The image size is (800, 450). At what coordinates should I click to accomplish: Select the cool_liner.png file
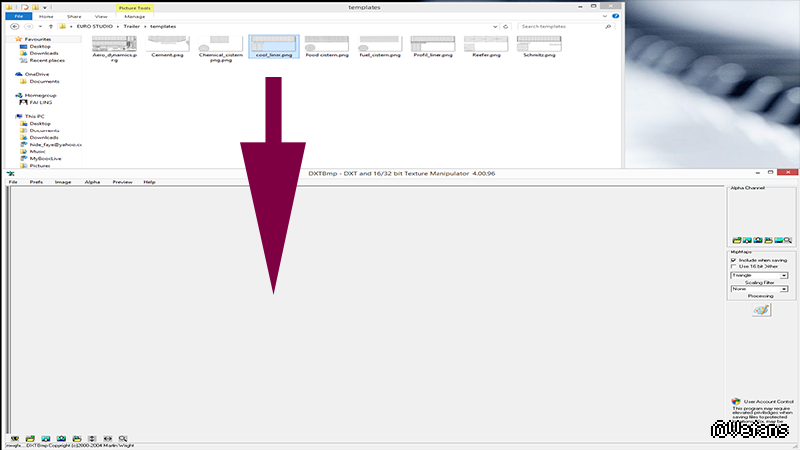[x=274, y=46]
